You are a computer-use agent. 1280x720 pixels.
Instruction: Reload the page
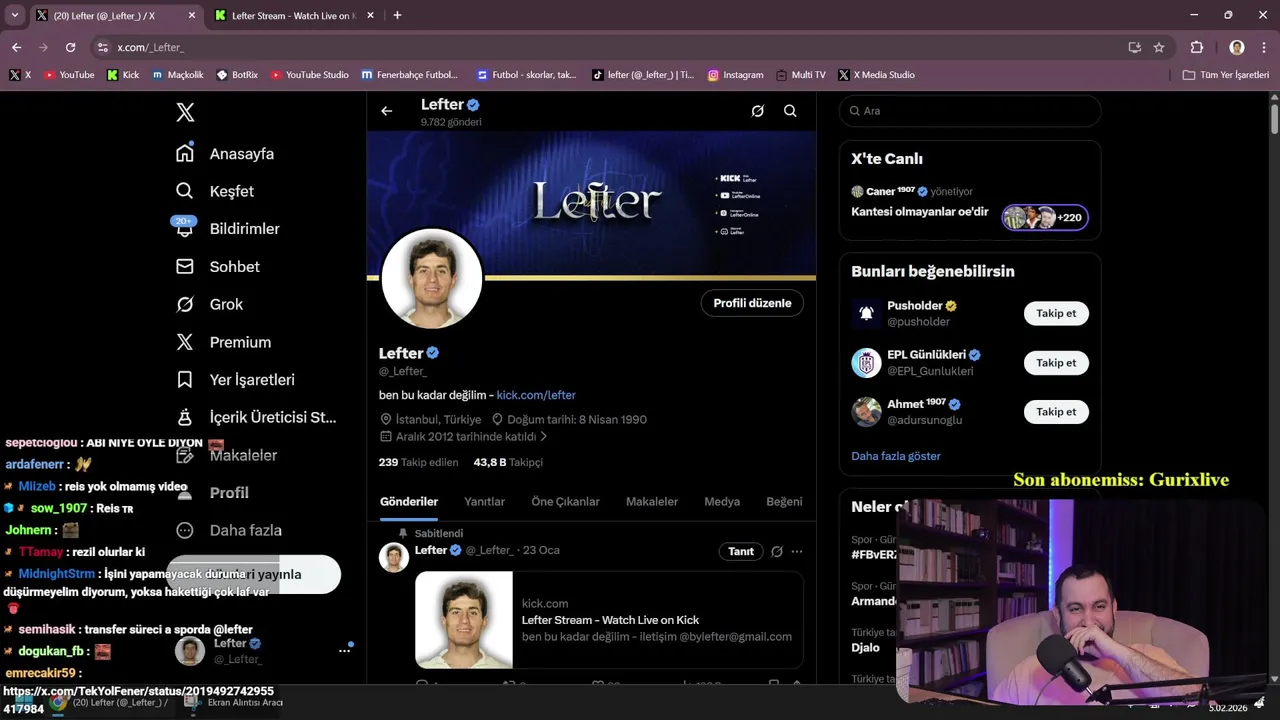click(70, 47)
